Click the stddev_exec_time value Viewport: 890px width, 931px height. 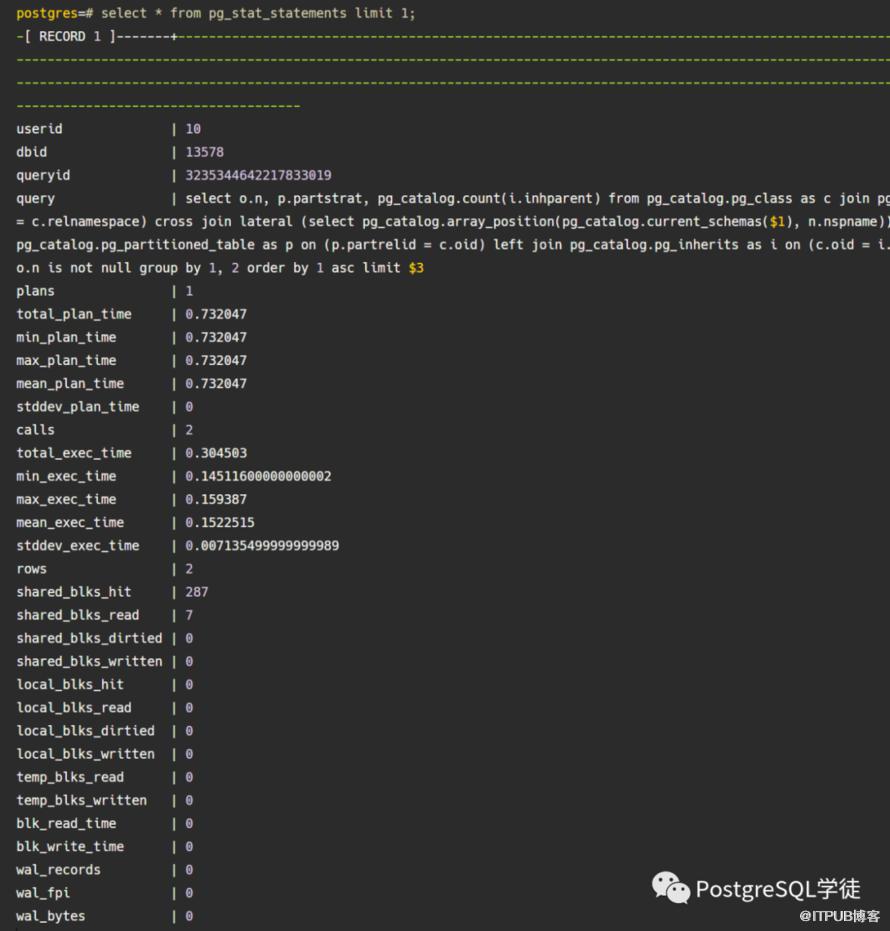point(262,545)
